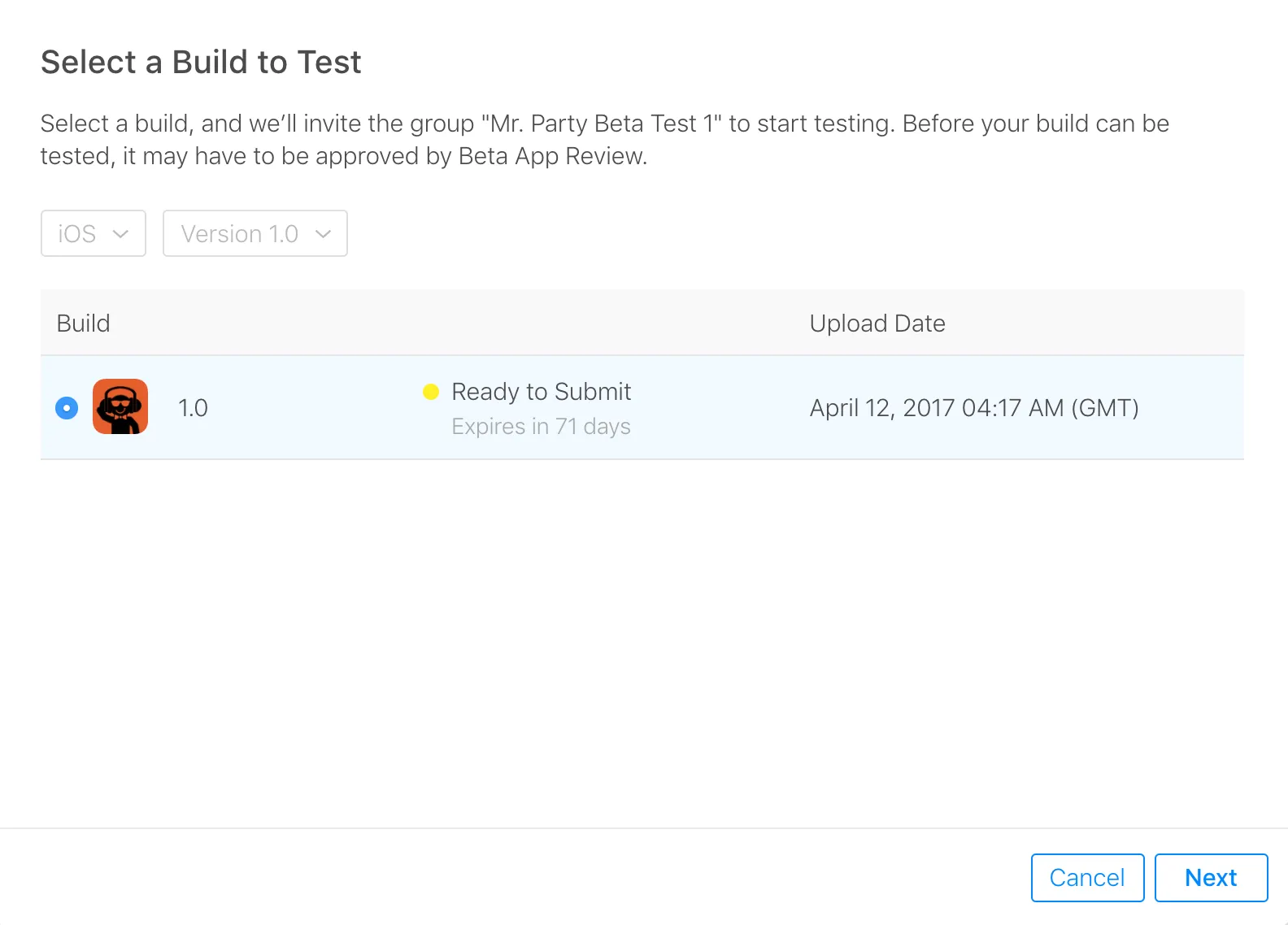Click the Ready to Submit status
The height and width of the screenshot is (925, 1288).
542,392
